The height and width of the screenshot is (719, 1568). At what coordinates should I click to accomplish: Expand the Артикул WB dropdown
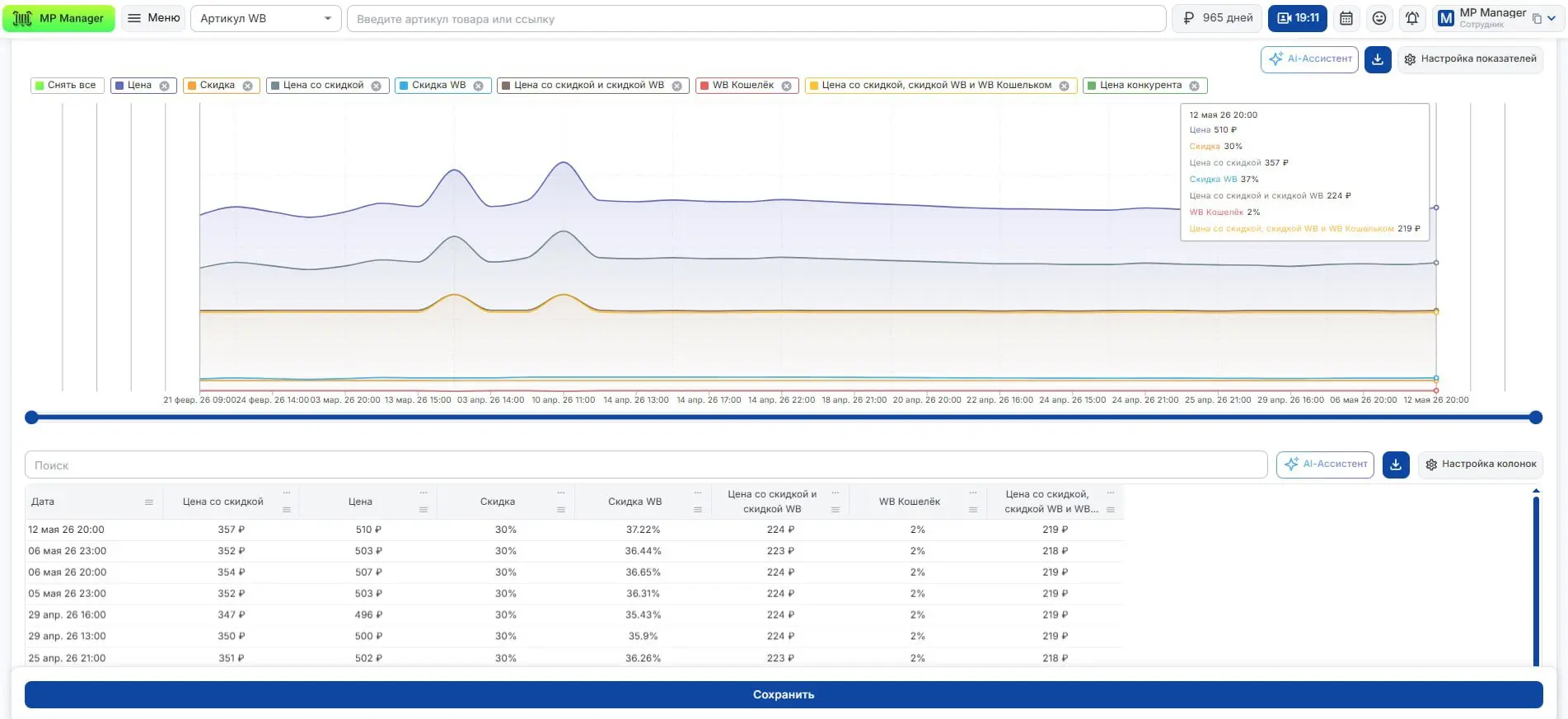click(x=265, y=18)
